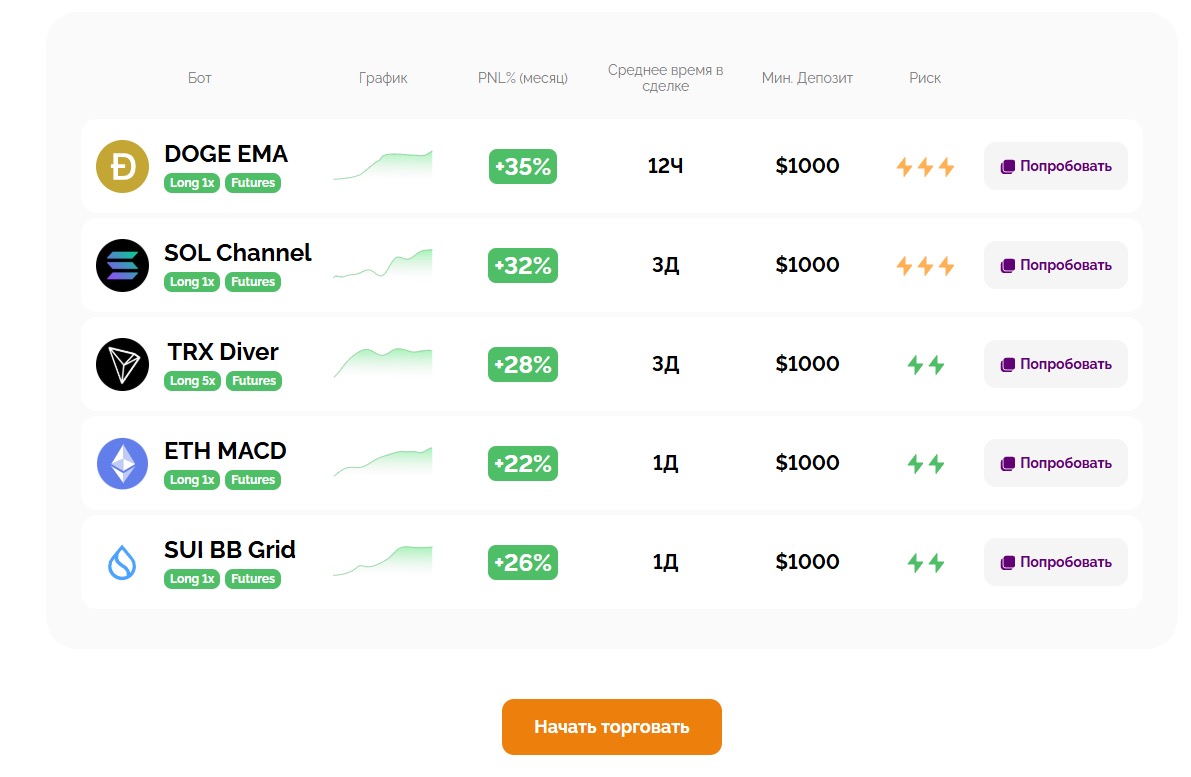This screenshot has width=1191, height=777.
Task: Try the SUI BB Grid bot
Action: (x=1055, y=563)
